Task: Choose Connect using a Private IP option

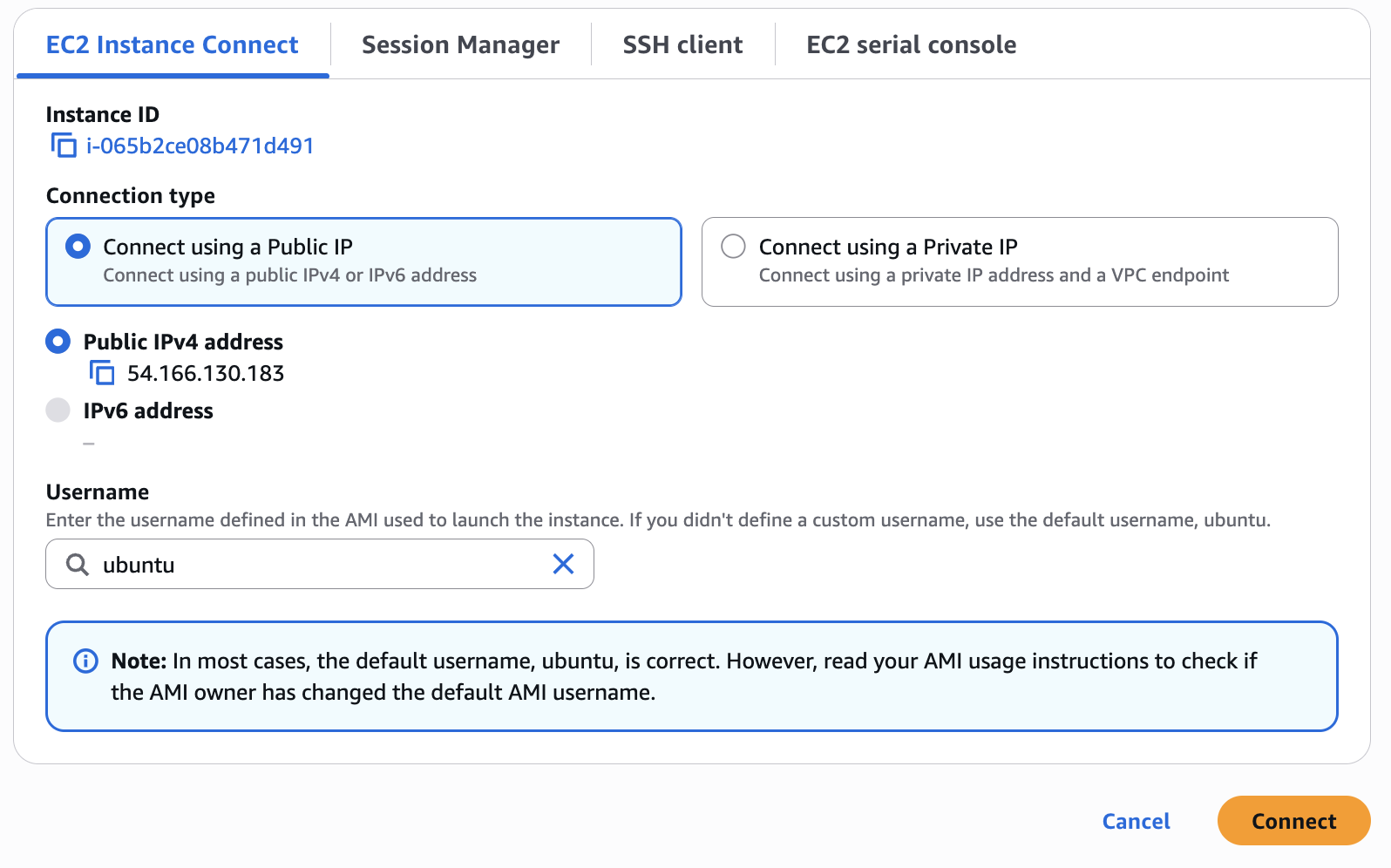Action: [x=733, y=247]
